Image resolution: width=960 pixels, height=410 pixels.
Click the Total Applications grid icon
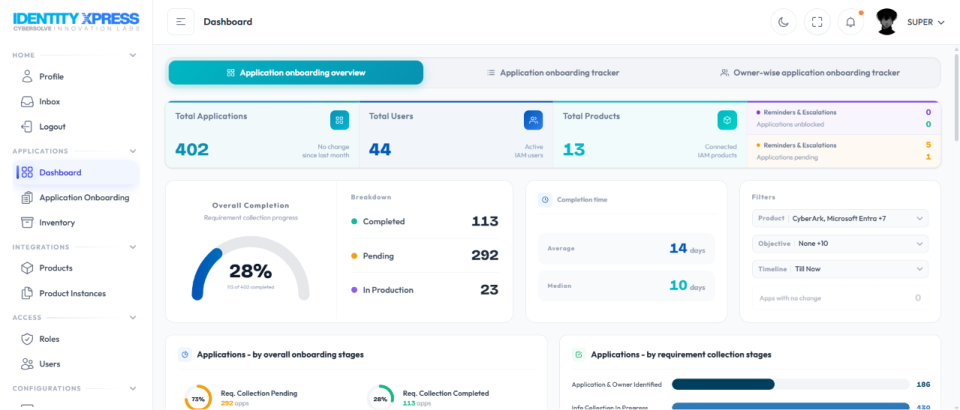pos(339,121)
